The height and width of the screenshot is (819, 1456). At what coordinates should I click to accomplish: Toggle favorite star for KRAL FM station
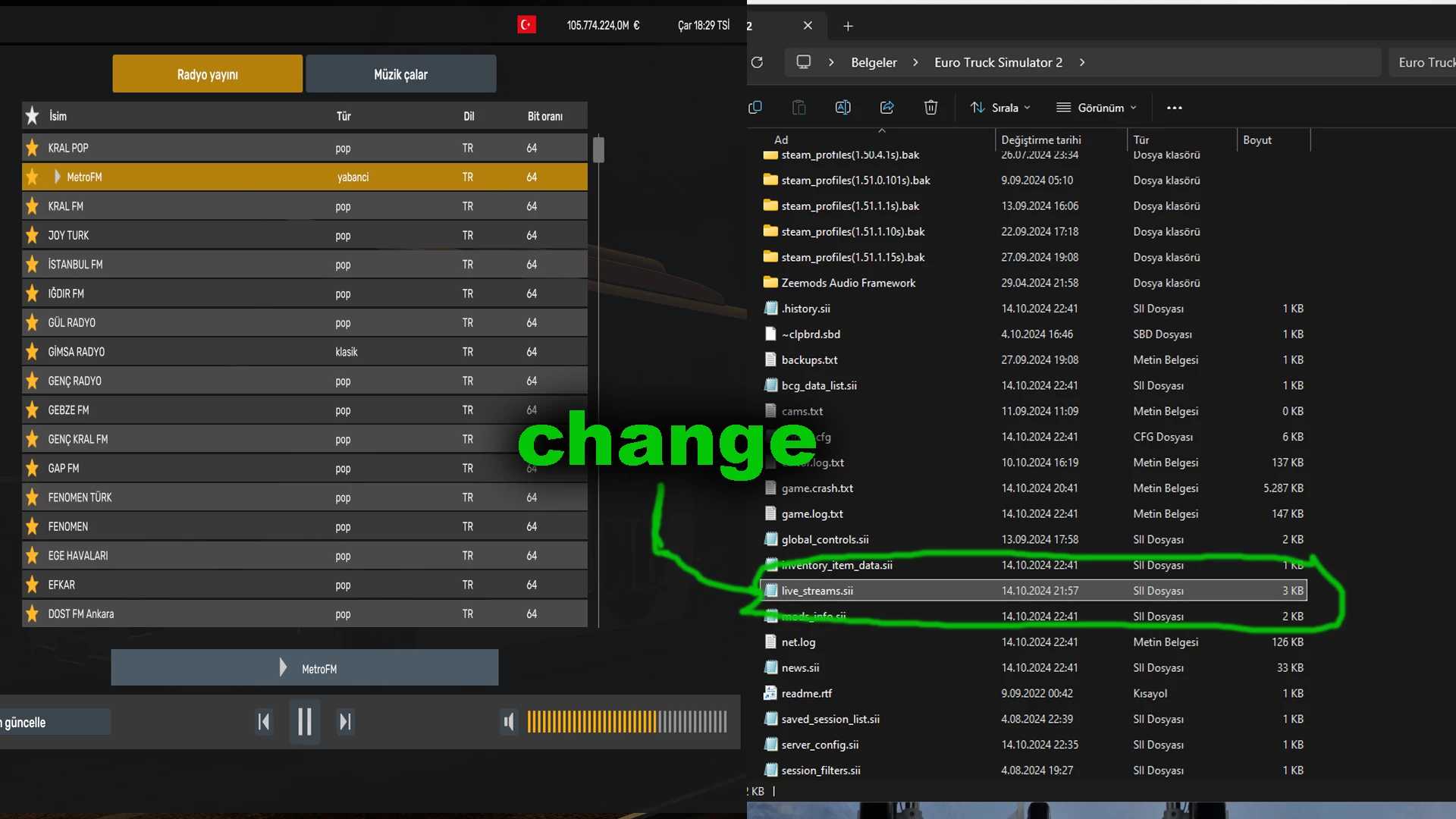32,206
